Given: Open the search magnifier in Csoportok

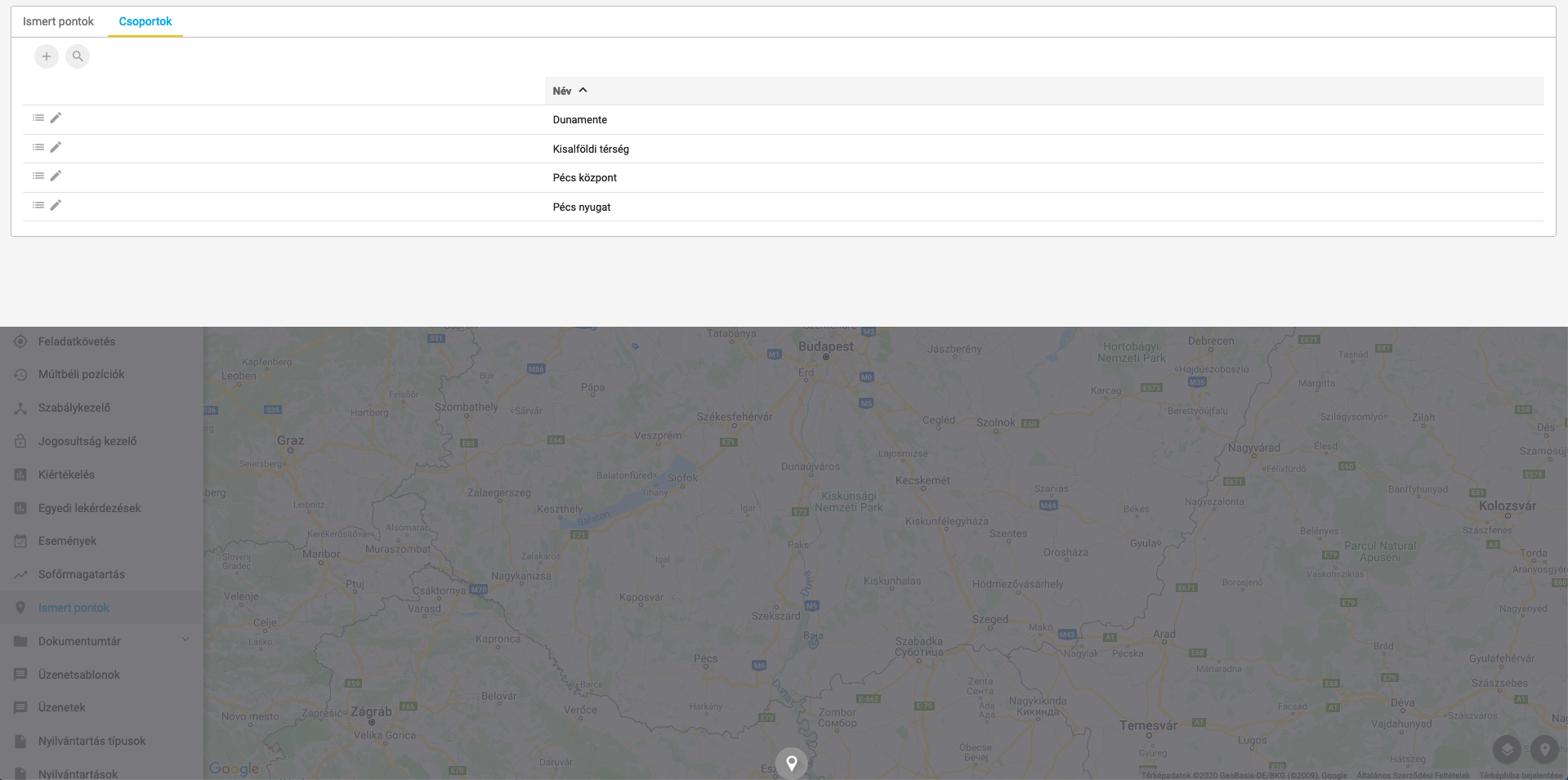Looking at the screenshot, I should pyautogui.click(x=78, y=56).
